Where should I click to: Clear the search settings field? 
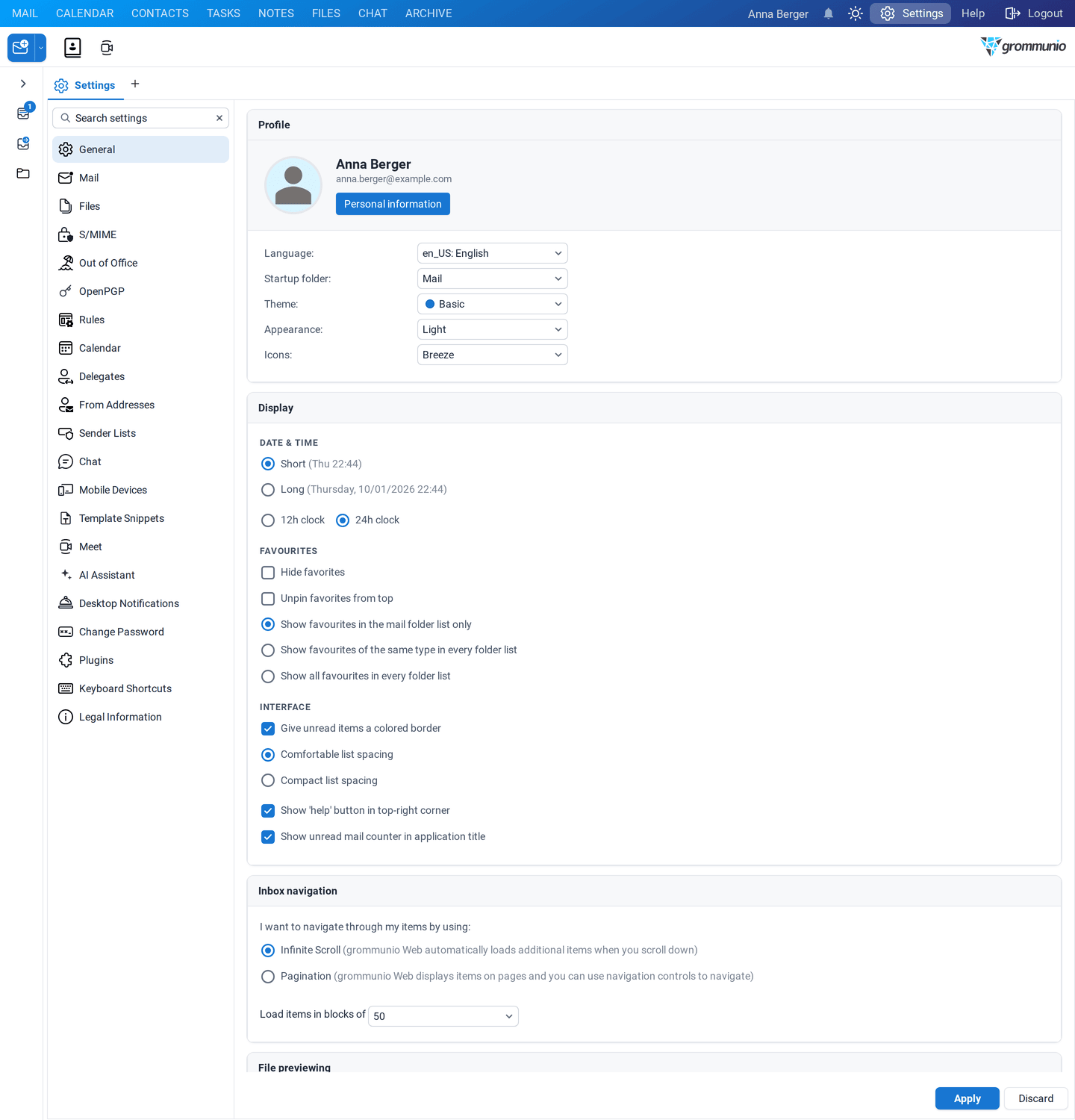pyautogui.click(x=219, y=118)
